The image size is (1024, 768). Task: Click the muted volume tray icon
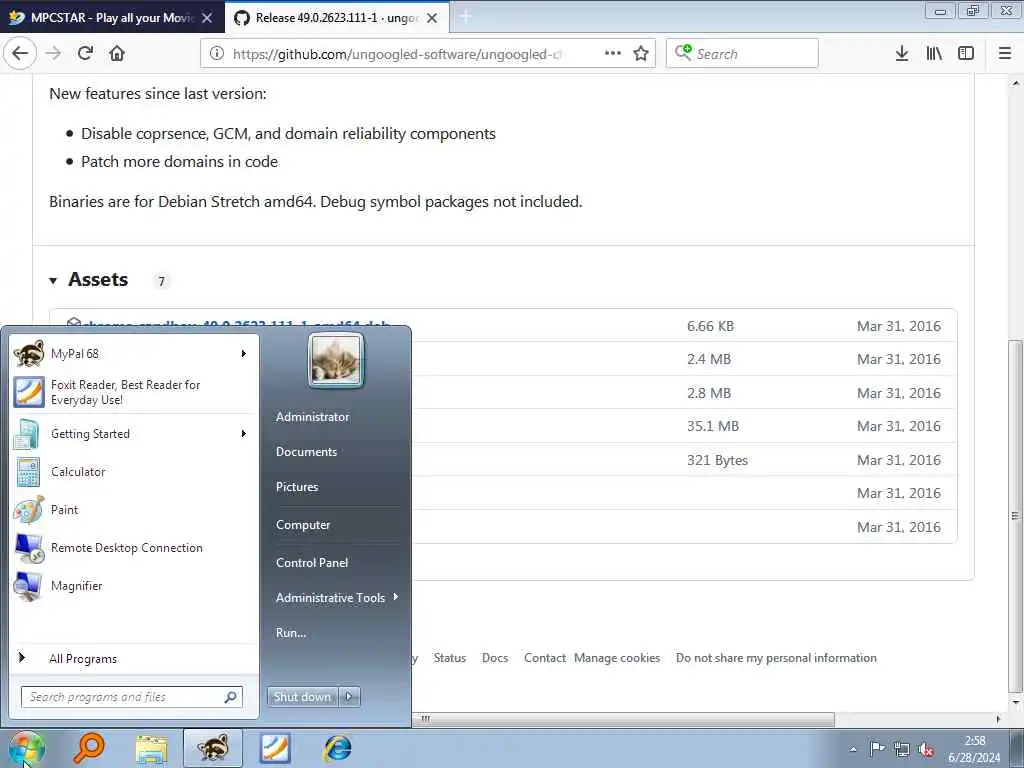coord(926,749)
